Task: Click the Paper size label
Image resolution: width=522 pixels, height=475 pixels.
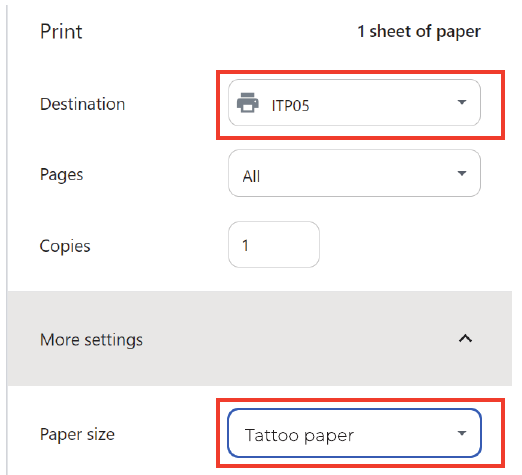Action: pos(77,435)
